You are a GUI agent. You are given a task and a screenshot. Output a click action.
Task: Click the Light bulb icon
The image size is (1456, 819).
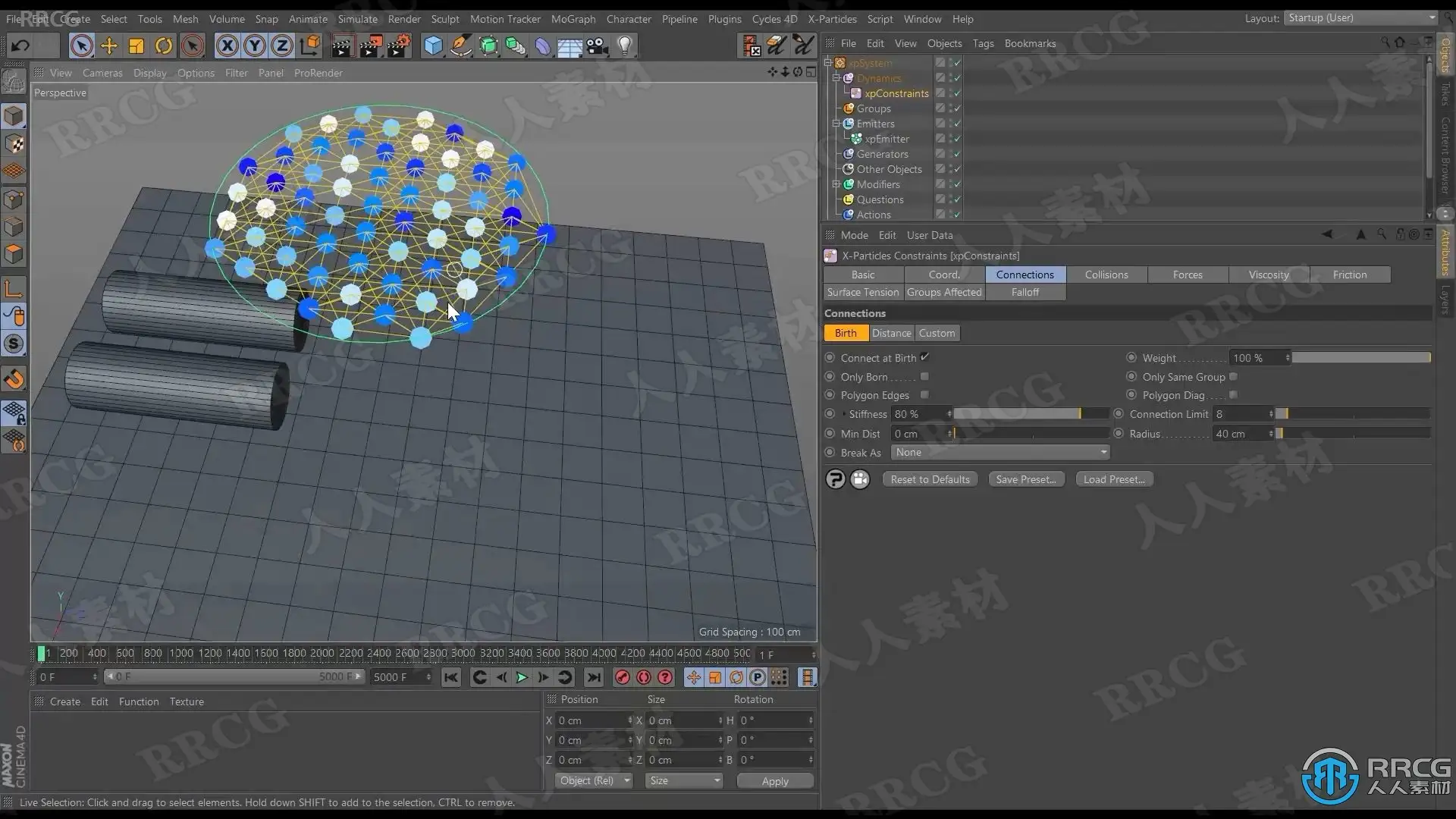625,46
